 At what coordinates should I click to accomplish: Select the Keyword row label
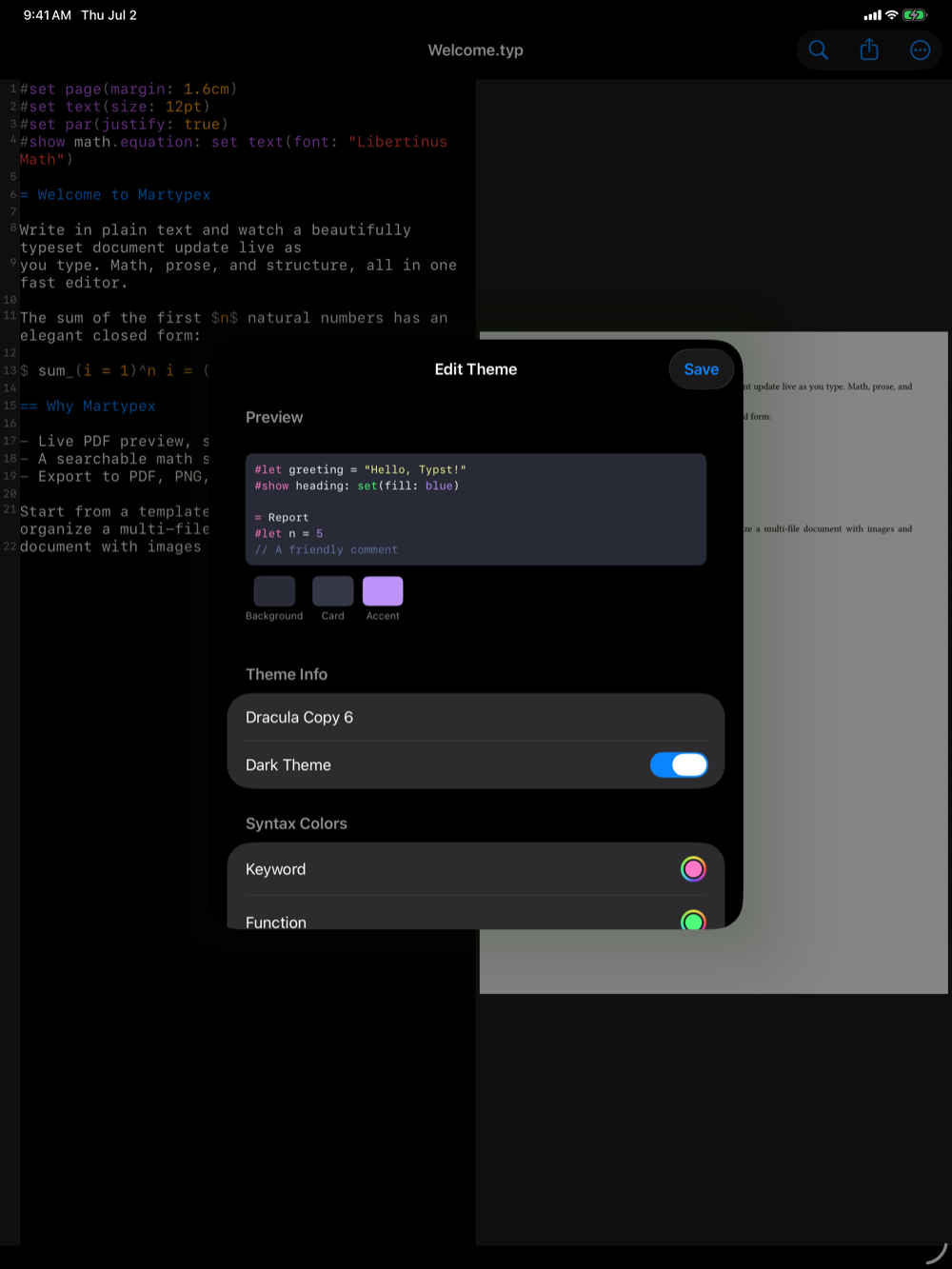click(x=276, y=869)
